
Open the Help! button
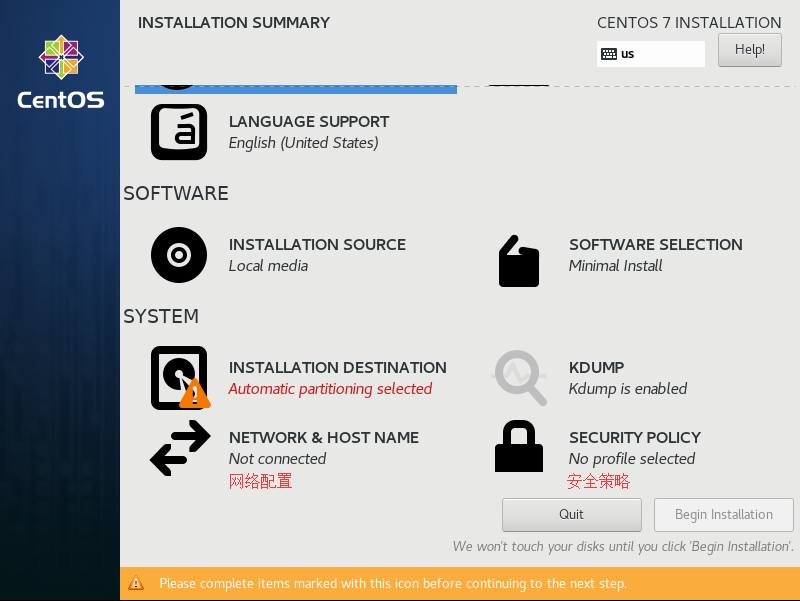coord(749,50)
